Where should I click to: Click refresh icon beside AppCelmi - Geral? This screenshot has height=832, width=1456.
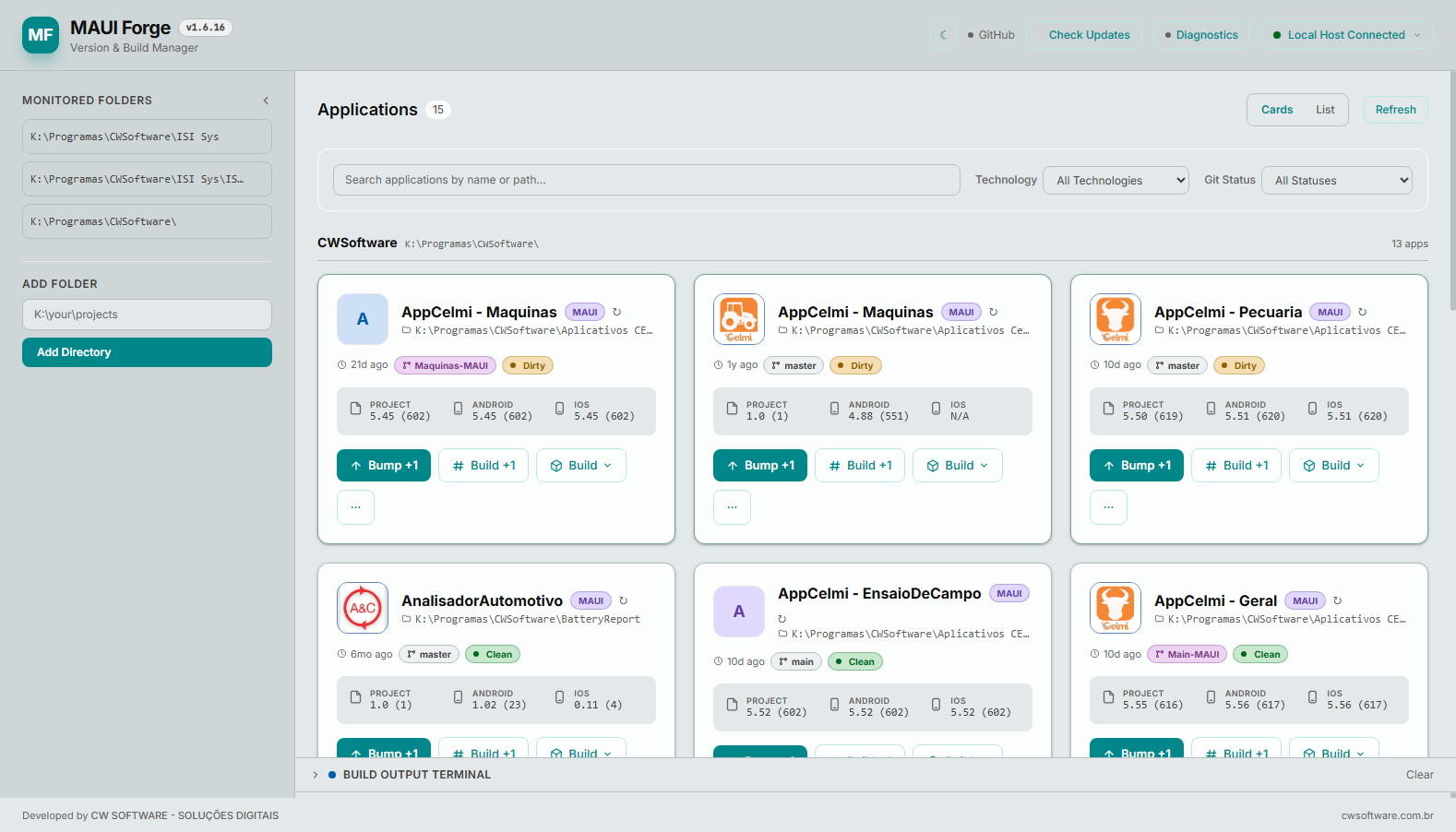[x=1338, y=600]
